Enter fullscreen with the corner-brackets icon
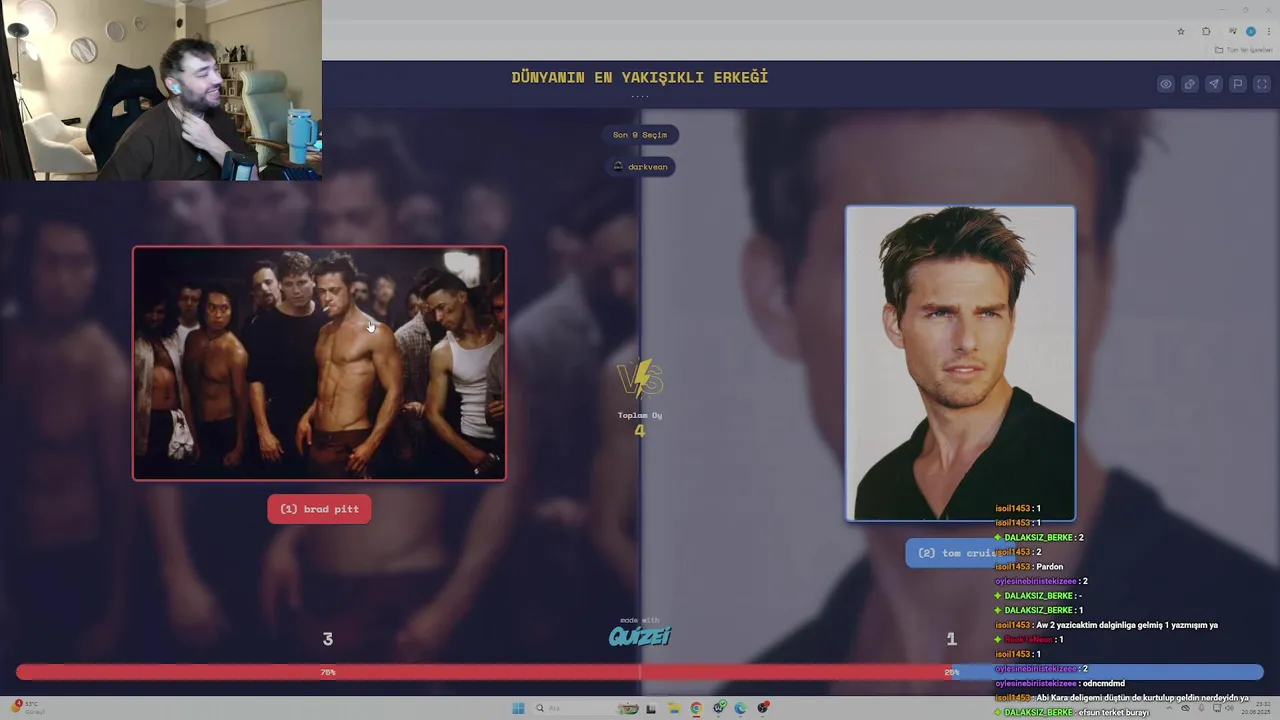Image resolution: width=1280 pixels, height=720 pixels. point(1262,84)
